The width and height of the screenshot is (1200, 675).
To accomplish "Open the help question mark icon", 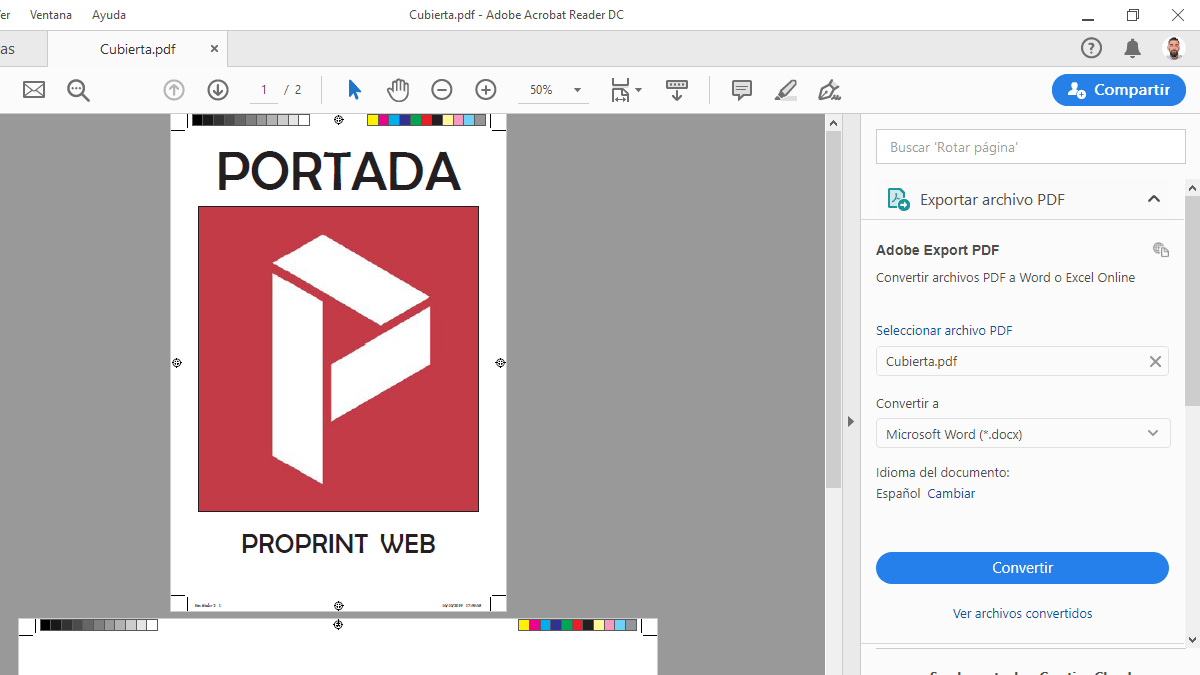I will 1091,48.
